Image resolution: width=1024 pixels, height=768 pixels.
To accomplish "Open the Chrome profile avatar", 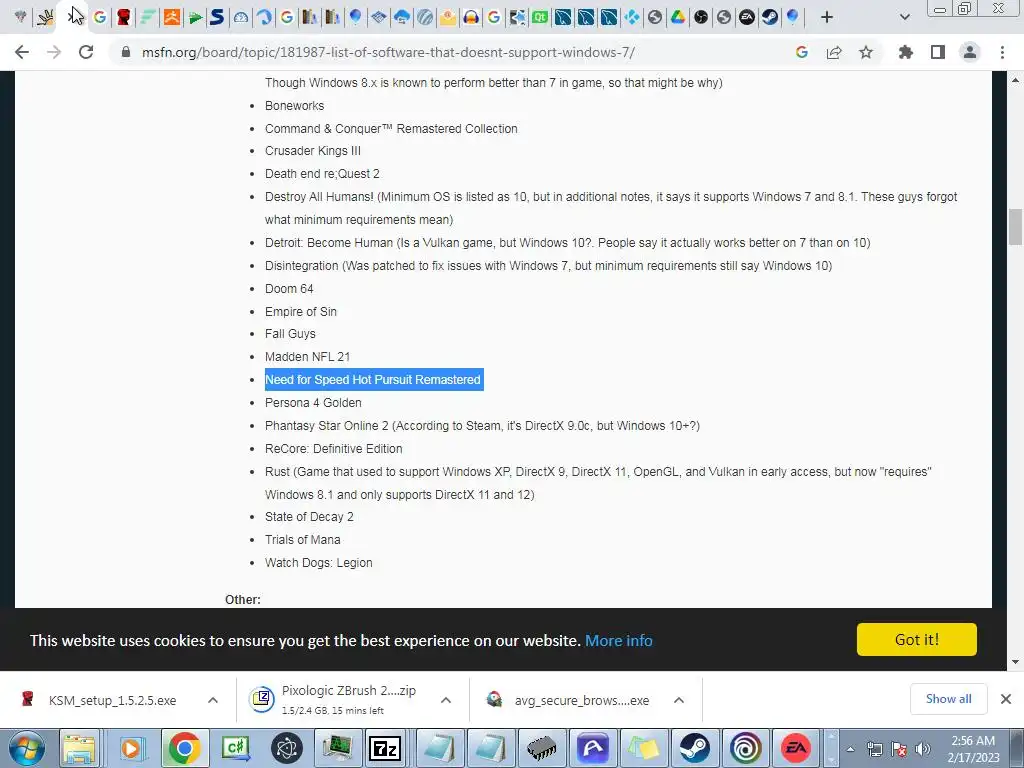I will tap(970, 52).
